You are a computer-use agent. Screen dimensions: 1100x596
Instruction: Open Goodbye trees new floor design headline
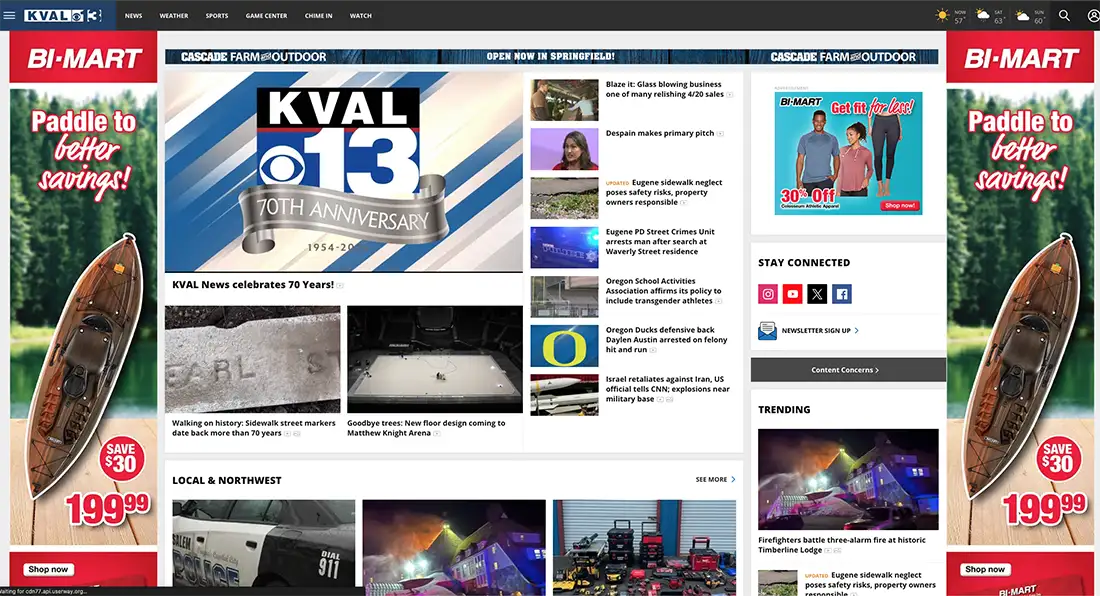[x=426, y=428]
